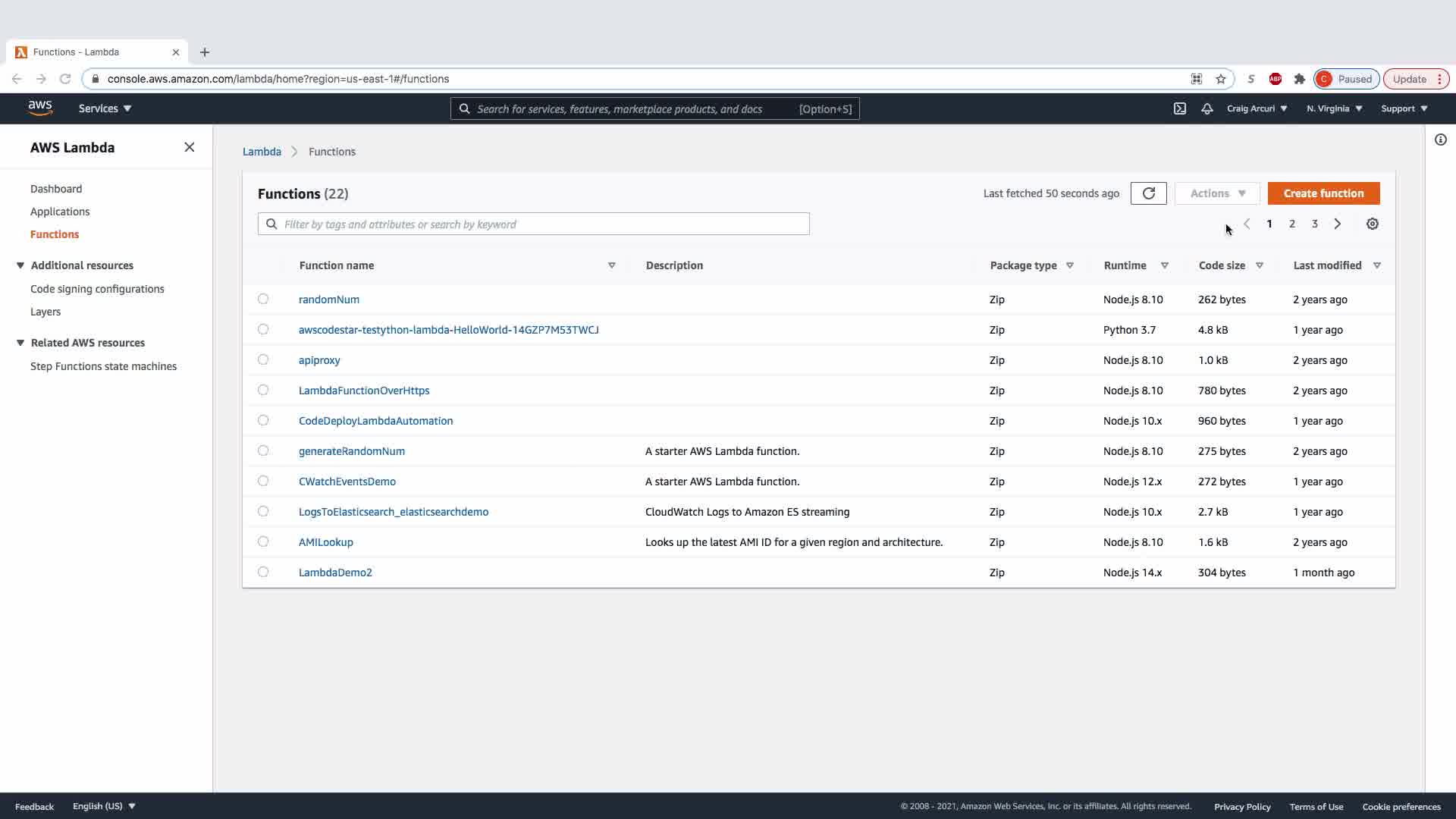Go to next page arrow in pagination

tap(1338, 224)
